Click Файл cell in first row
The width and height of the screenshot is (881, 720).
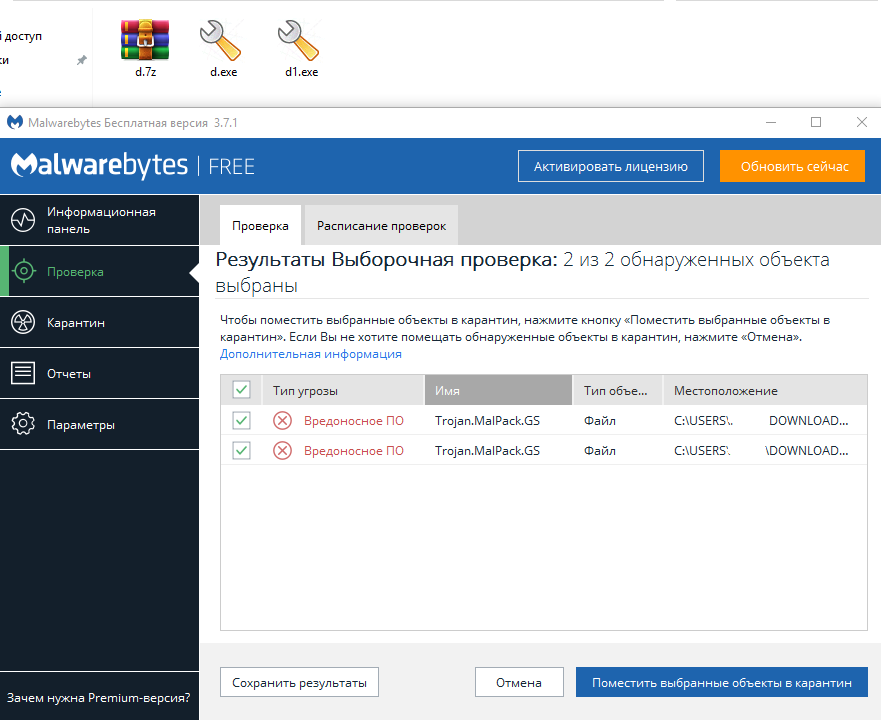pyautogui.click(x=600, y=420)
